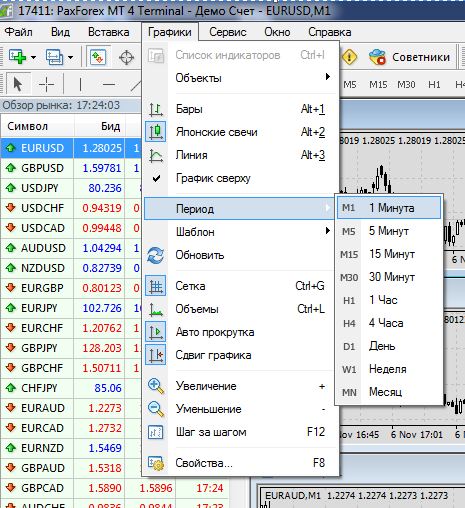Open the New Chart dropdown arrow
Viewport: 465px width, 508px height.
pos(33,57)
